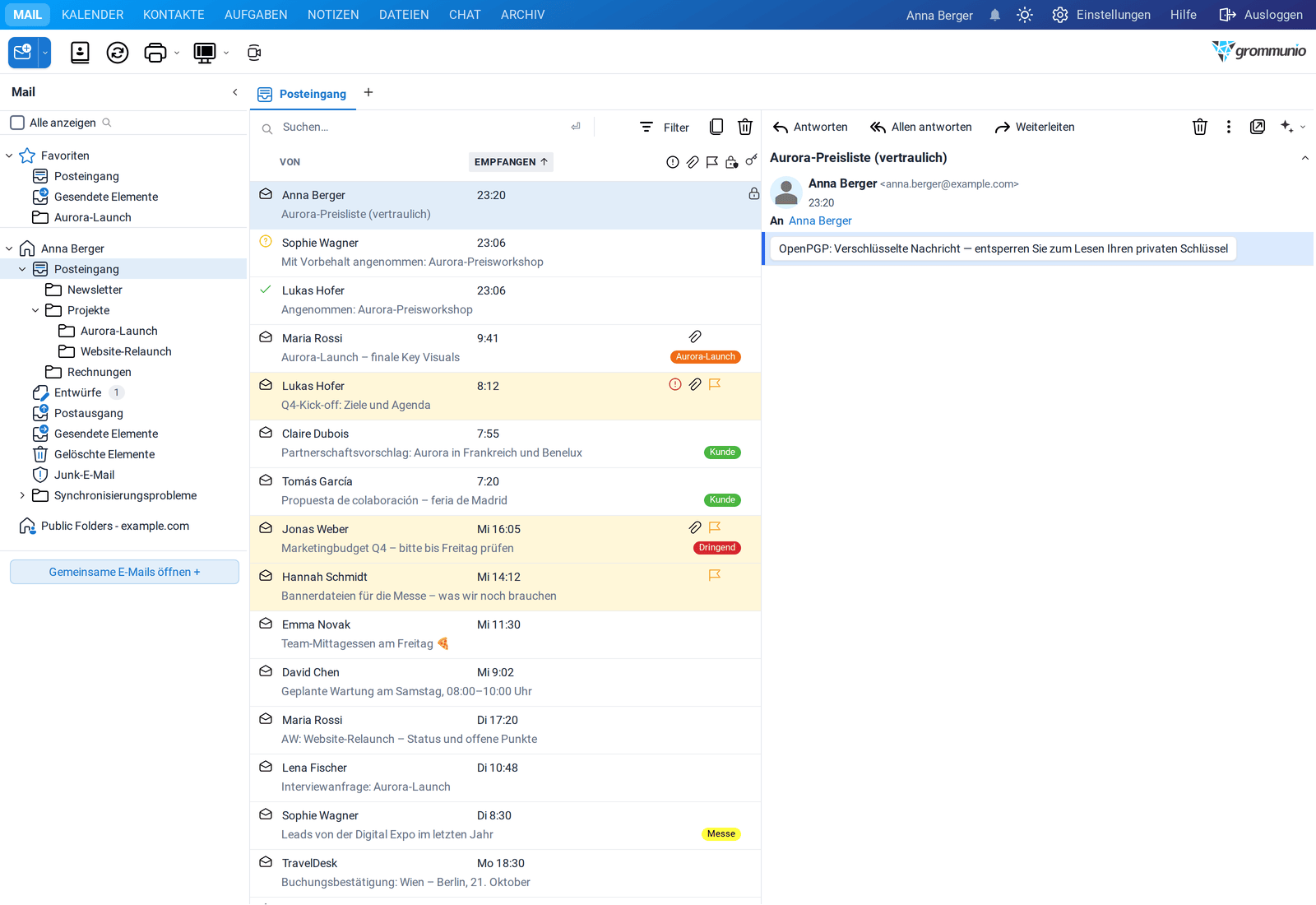Open the dropdown arrow beside the new mail button
The width and height of the screenshot is (1316, 905).
[x=45, y=53]
